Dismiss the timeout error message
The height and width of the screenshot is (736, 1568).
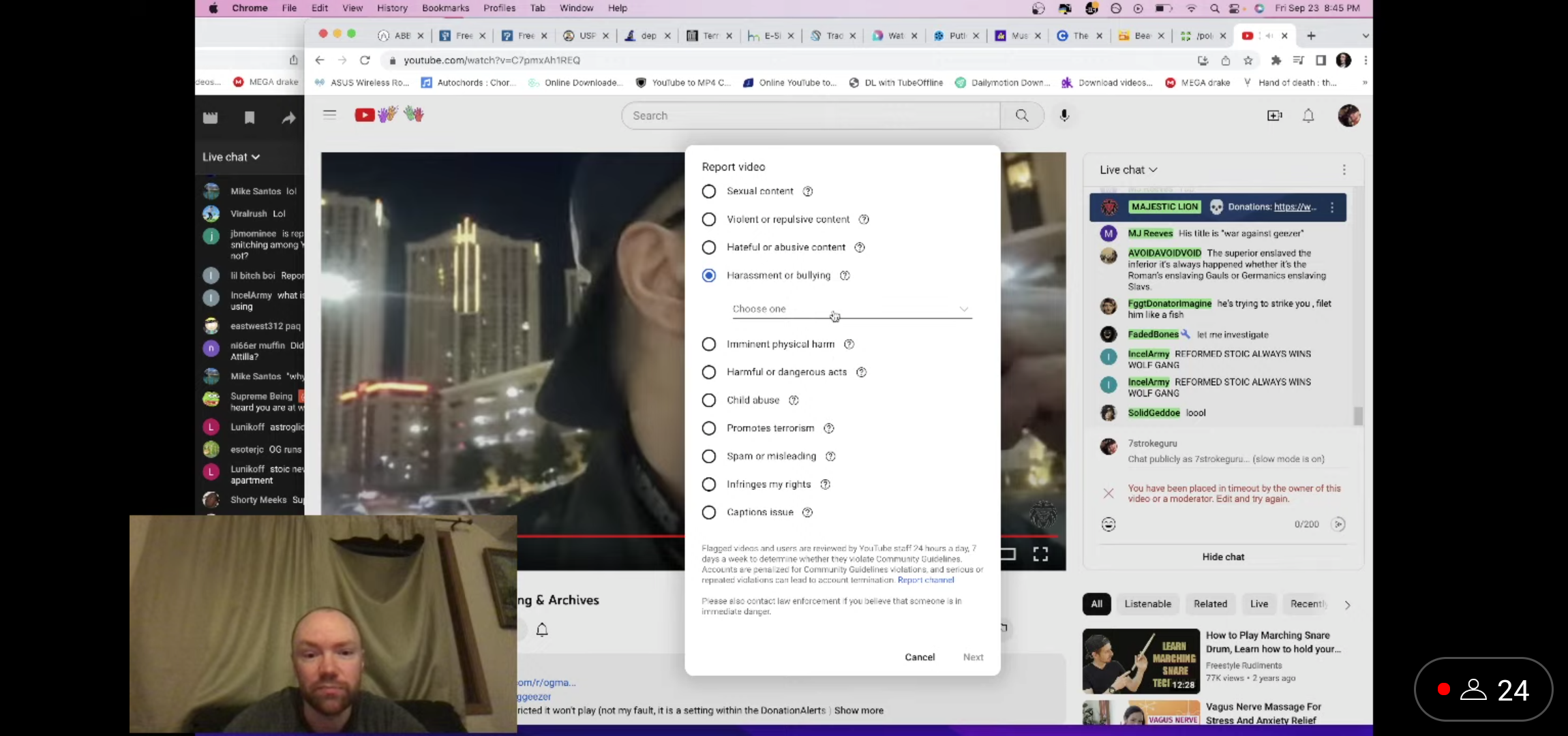[x=1109, y=493]
